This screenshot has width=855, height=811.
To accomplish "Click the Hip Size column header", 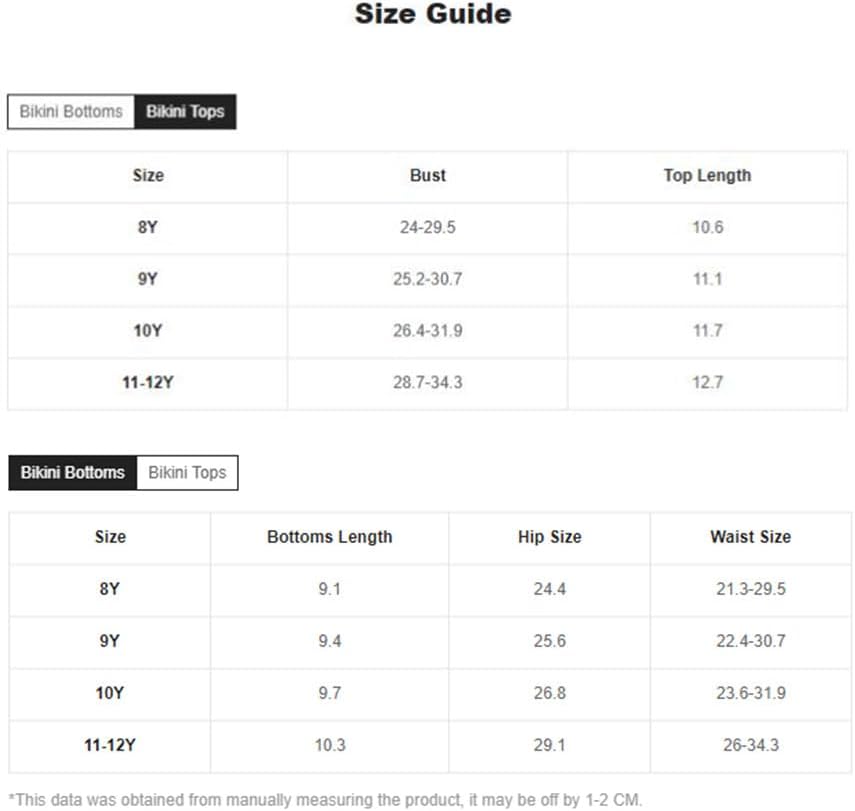I will pos(549,537).
